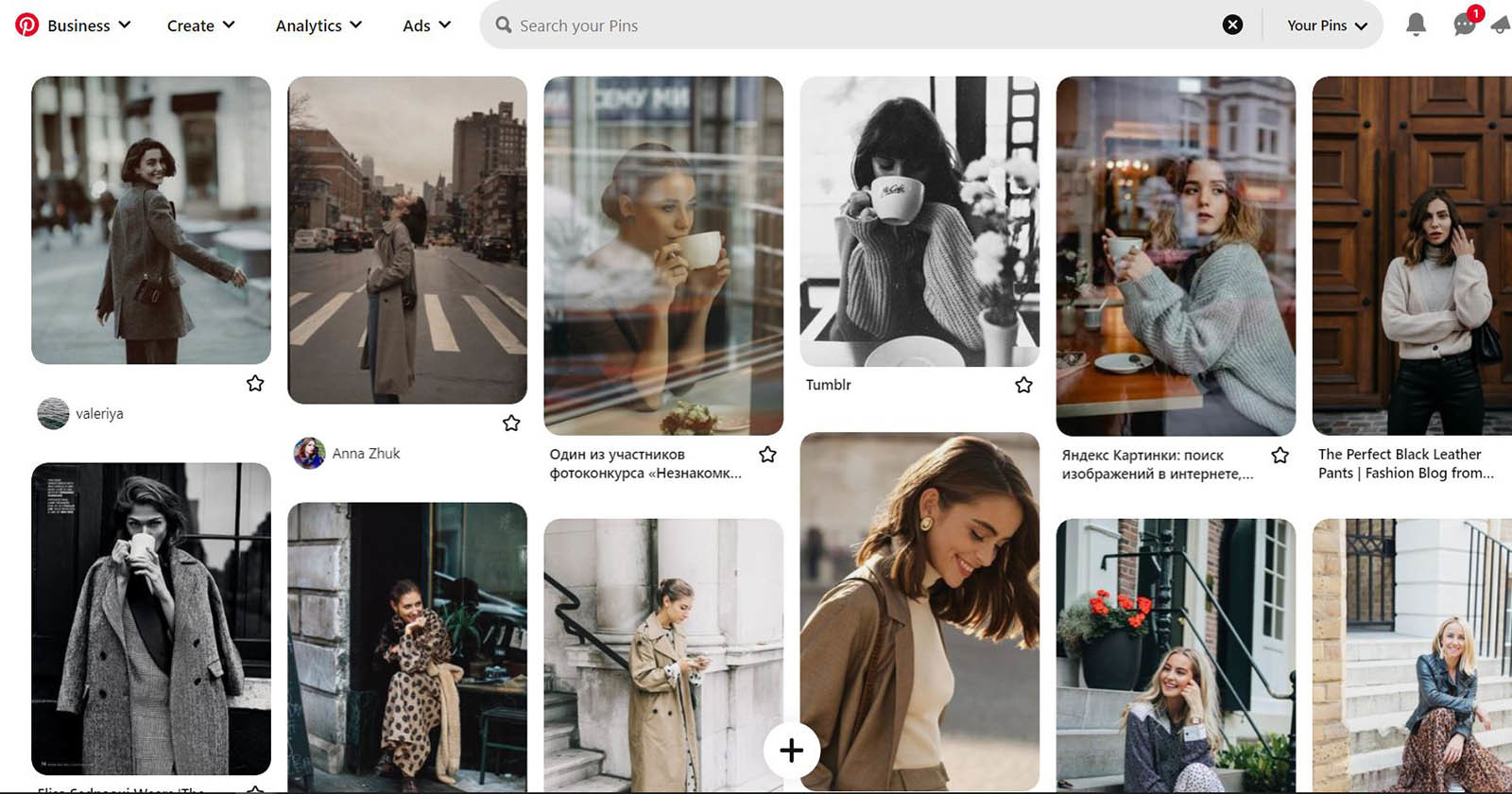Screen dimensions: 1512x794
Task: Type in the Search your Pins field
Action: click(850, 26)
